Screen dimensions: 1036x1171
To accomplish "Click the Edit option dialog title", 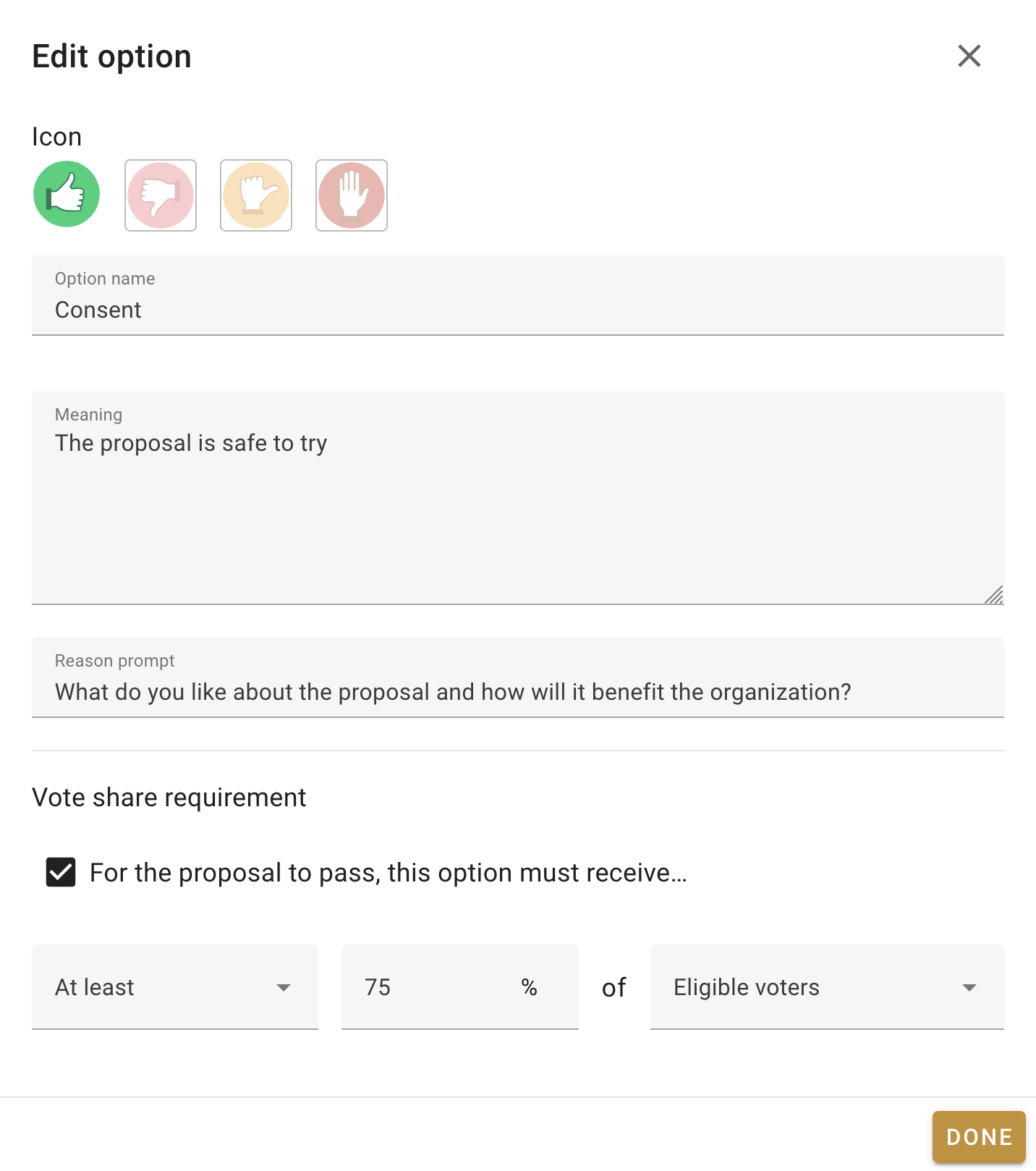I will point(111,56).
